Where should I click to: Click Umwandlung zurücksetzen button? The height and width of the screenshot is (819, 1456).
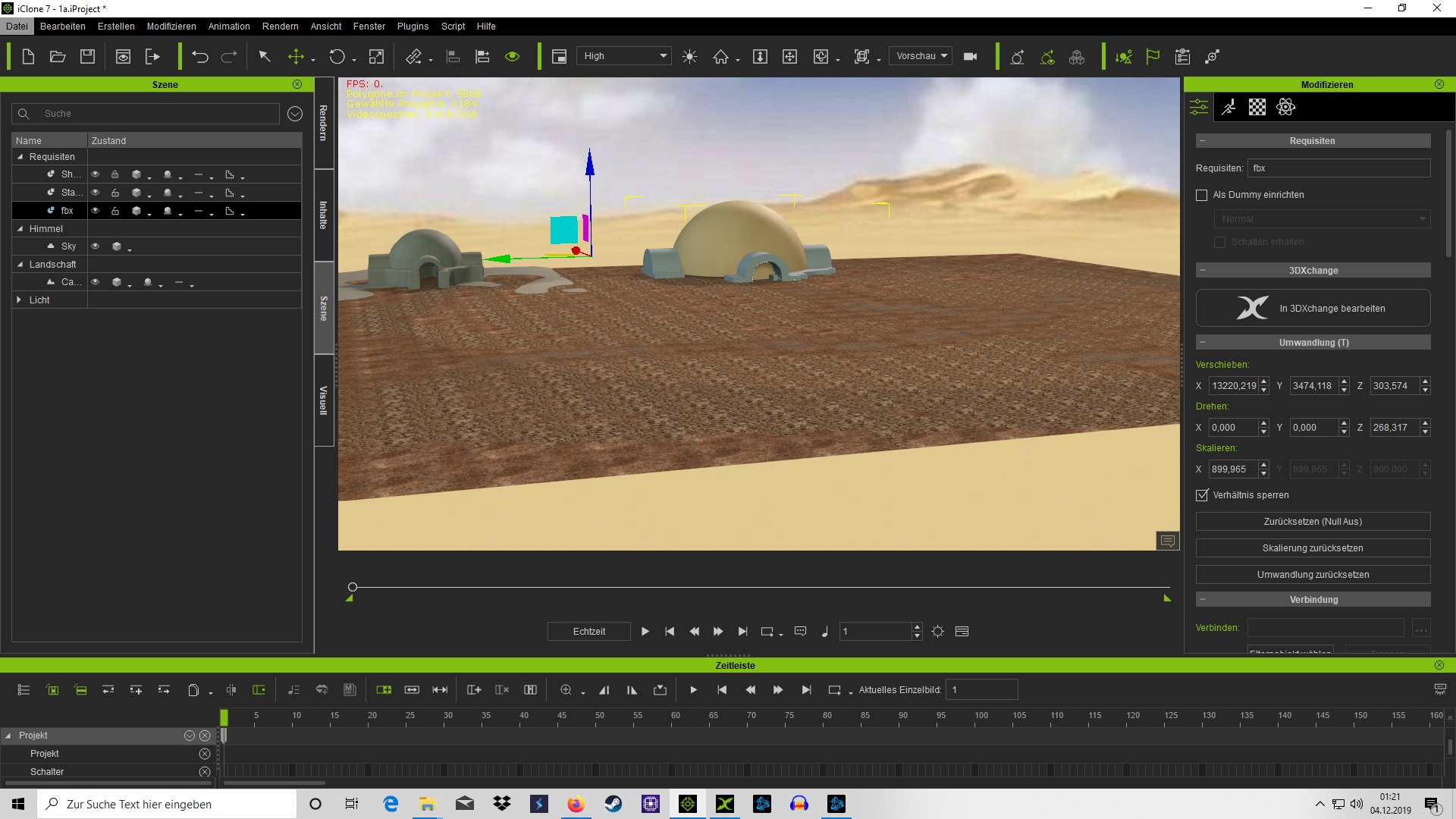[1313, 575]
